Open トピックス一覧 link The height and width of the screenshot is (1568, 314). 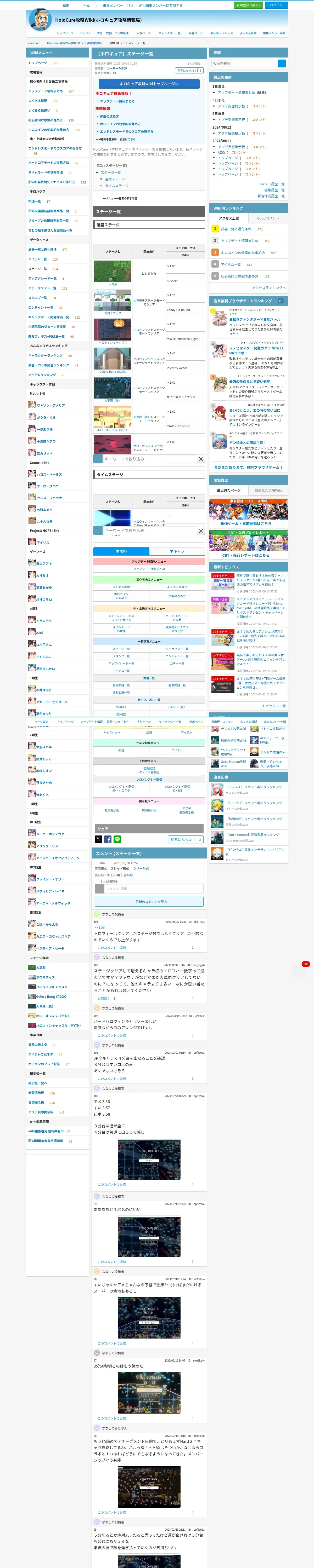point(274,706)
